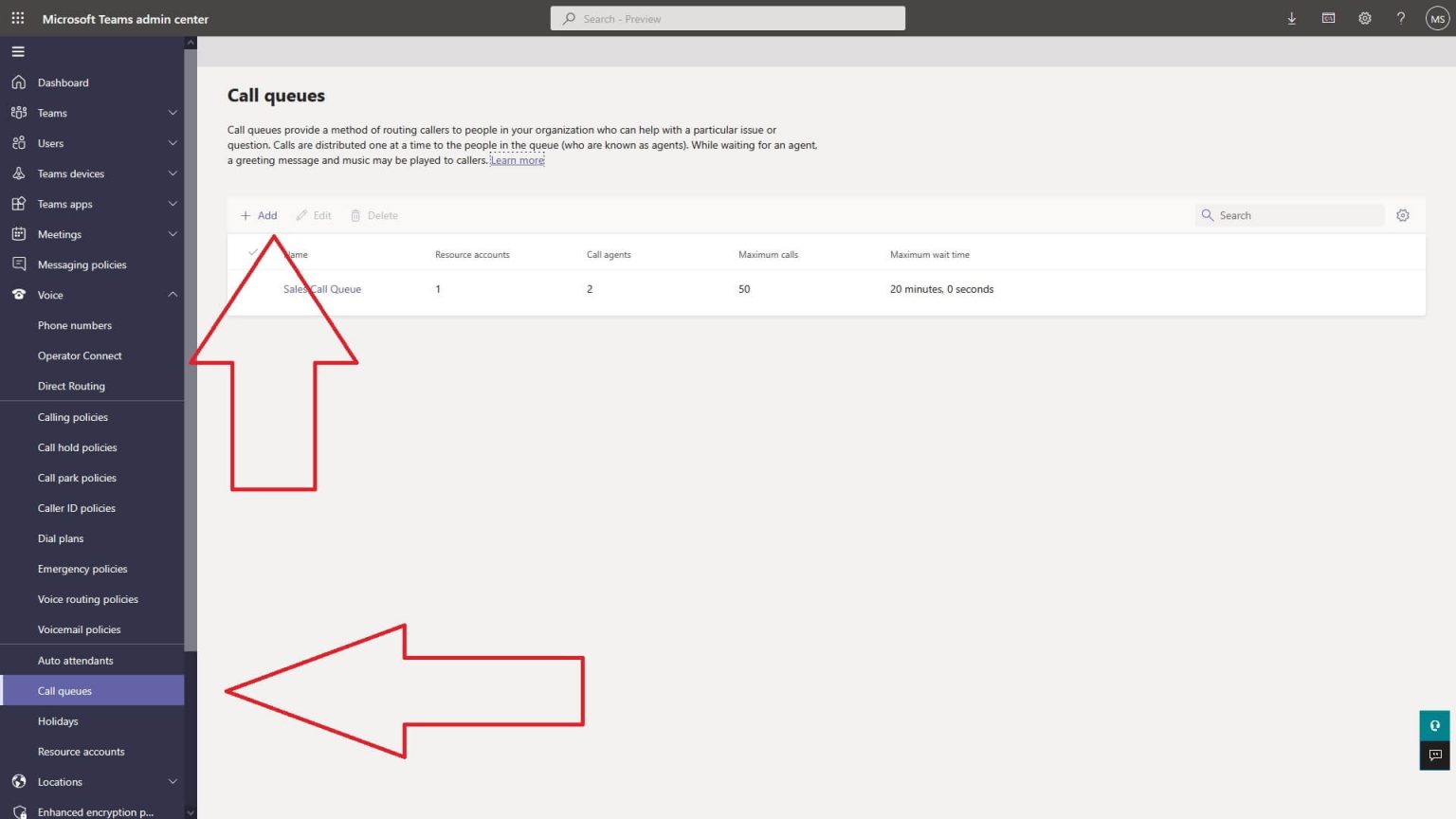
Task: Expand the Teams apps section
Action: (x=172, y=204)
